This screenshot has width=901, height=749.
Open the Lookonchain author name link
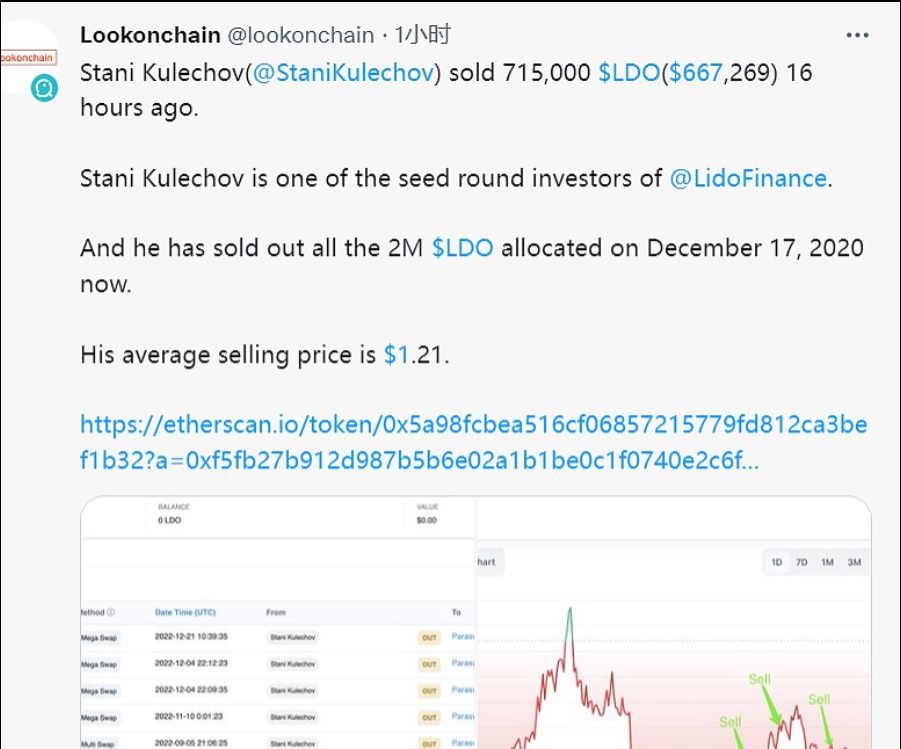(150, 35)
